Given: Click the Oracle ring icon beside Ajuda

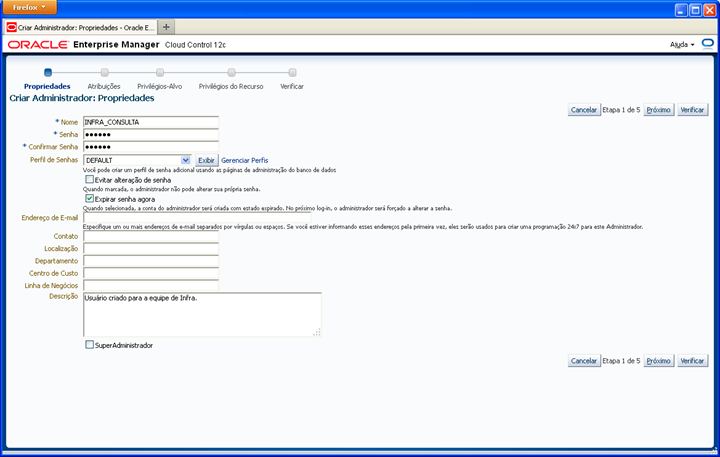Looking at the screenshot, I should (708, 44).
